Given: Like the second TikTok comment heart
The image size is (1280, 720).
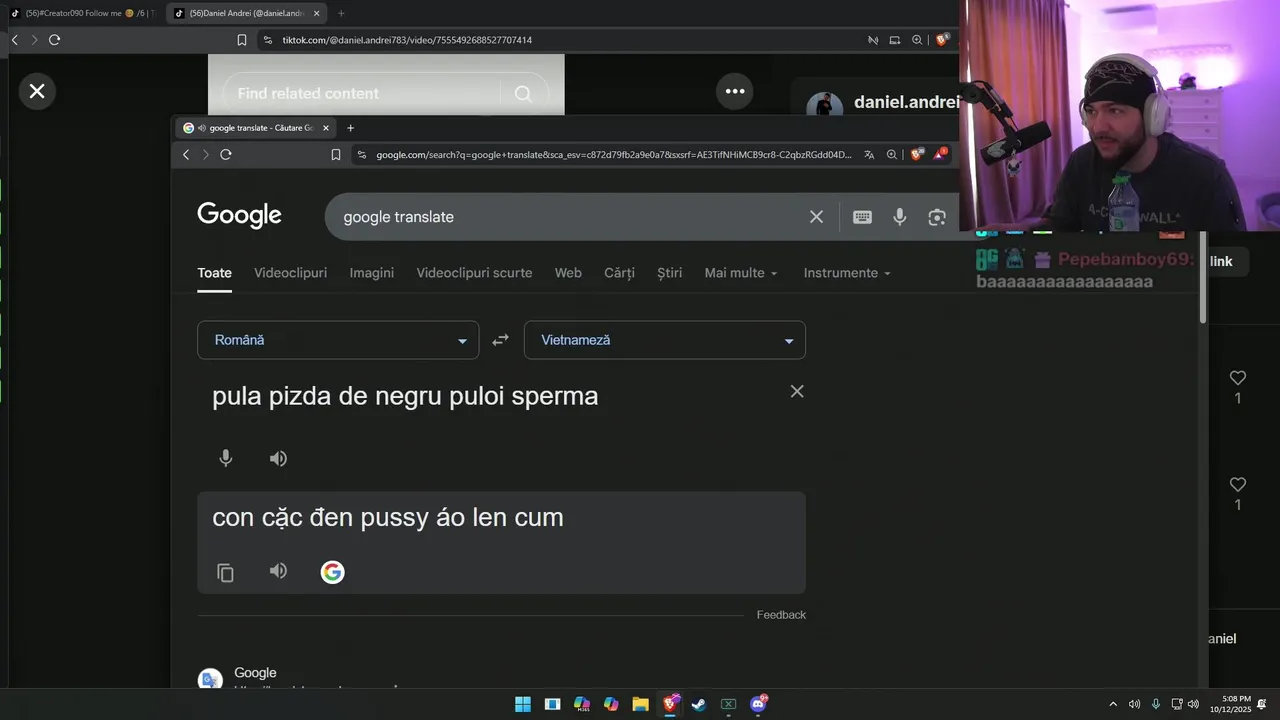Looking at the screenshot, I should tap(1238, 484).
